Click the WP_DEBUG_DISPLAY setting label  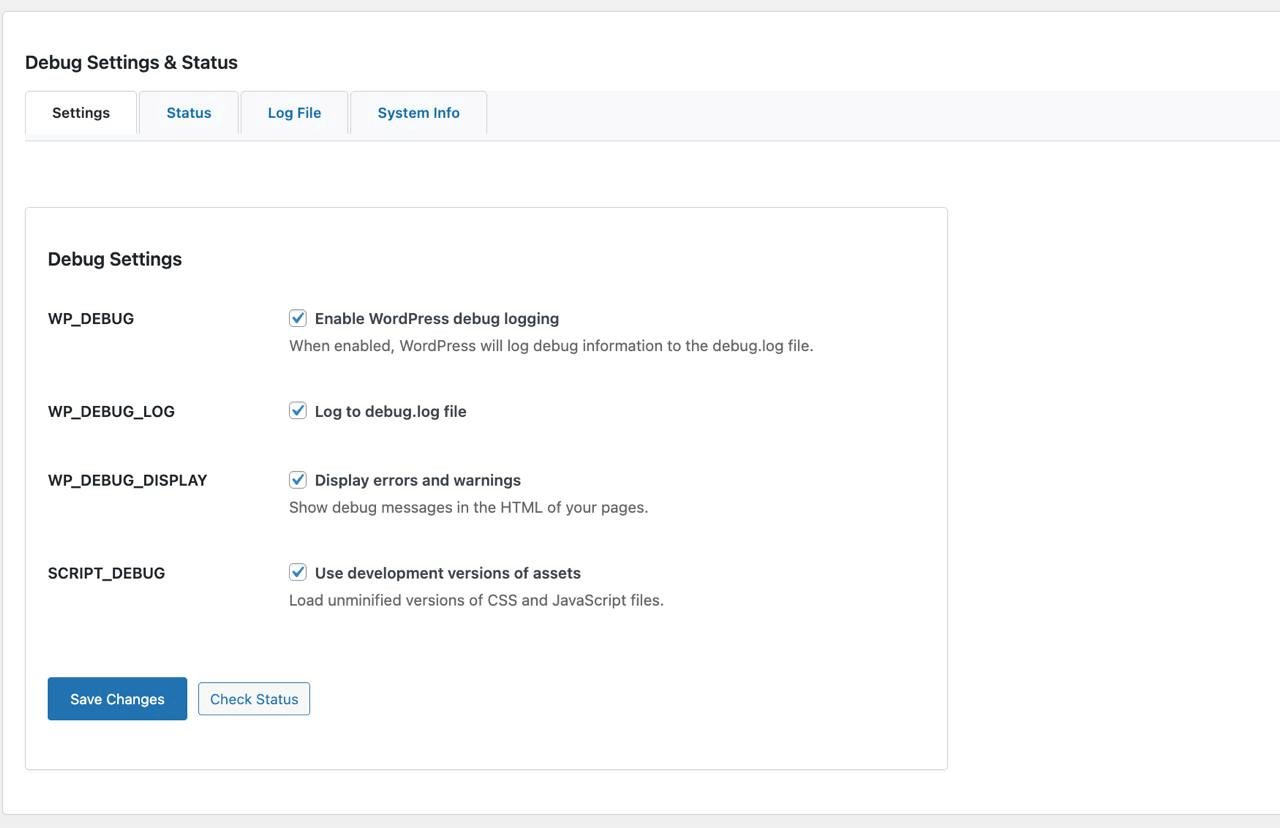coord(127,481)
